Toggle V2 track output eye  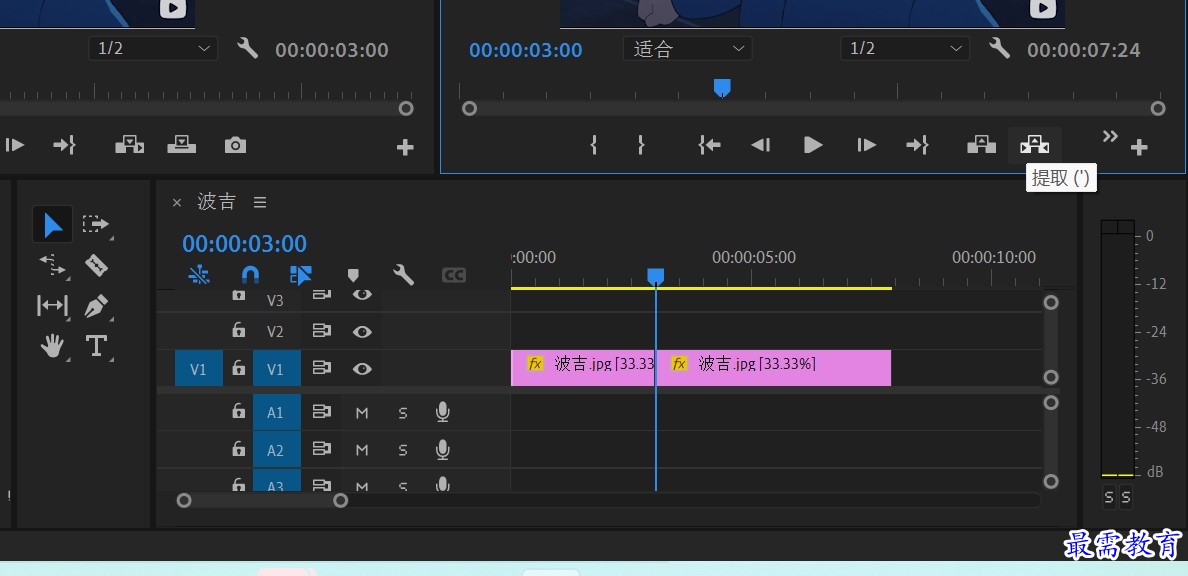click(362, 331)
